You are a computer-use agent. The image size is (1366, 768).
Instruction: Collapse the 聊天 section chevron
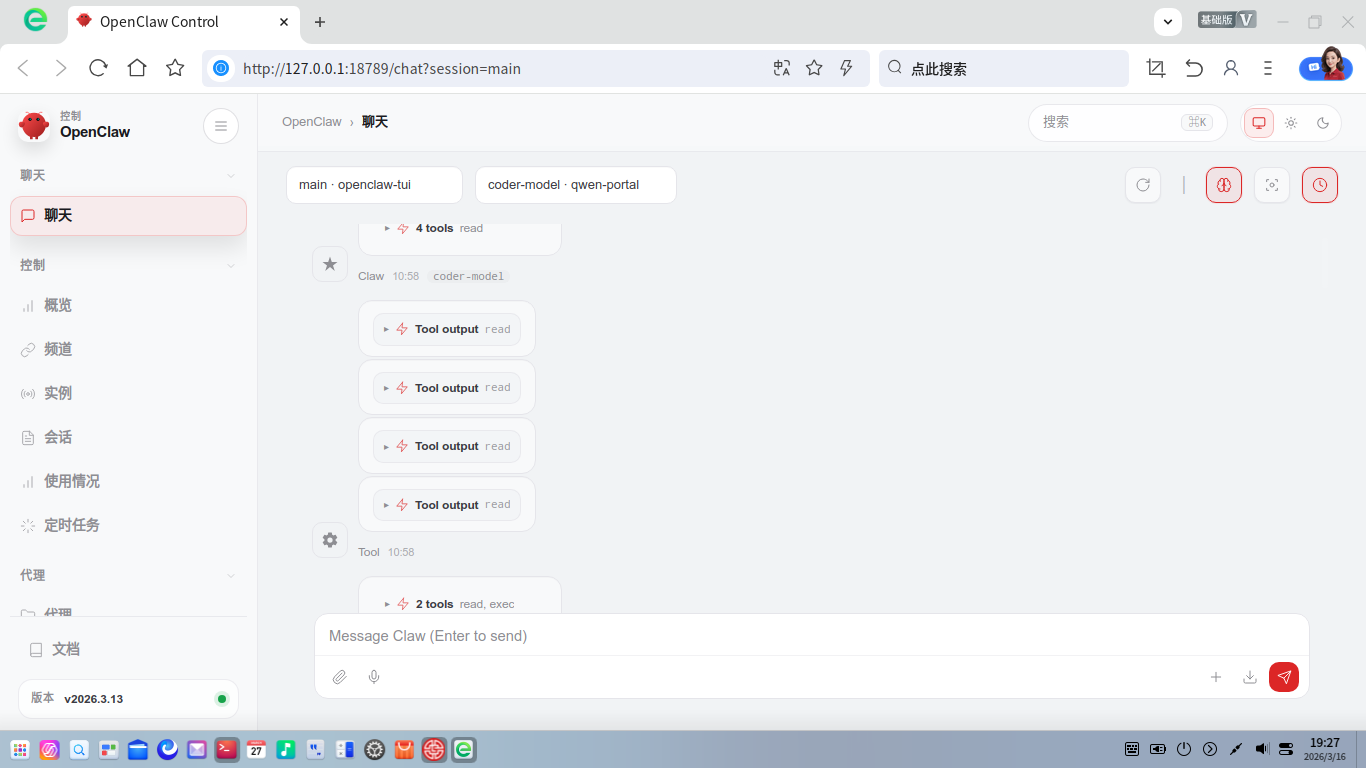coord(231,176)
